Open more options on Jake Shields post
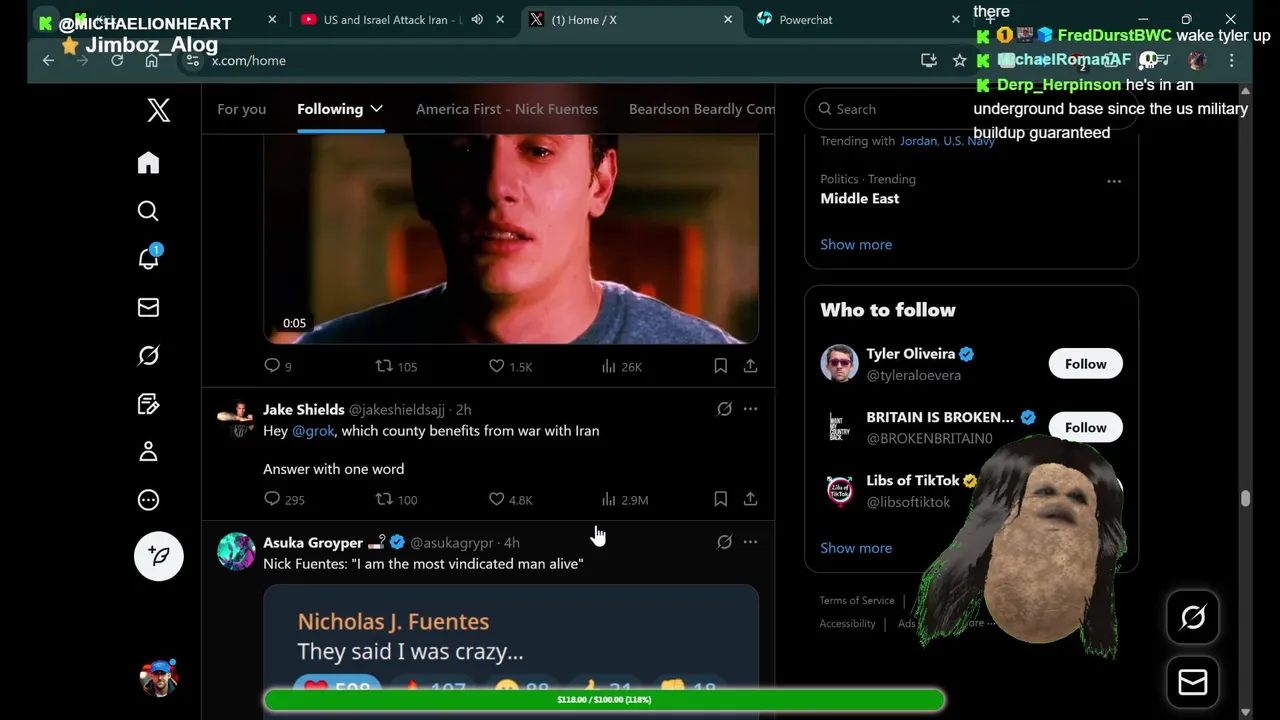The image size is (1280, 720). click(x=750, y=409)
